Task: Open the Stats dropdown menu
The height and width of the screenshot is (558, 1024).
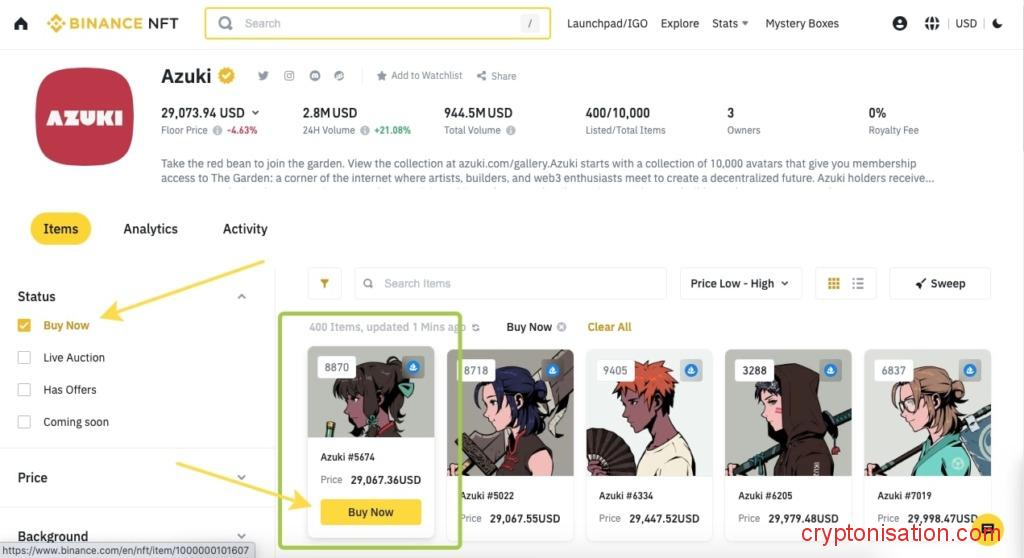Action: [x=729, y=24]
